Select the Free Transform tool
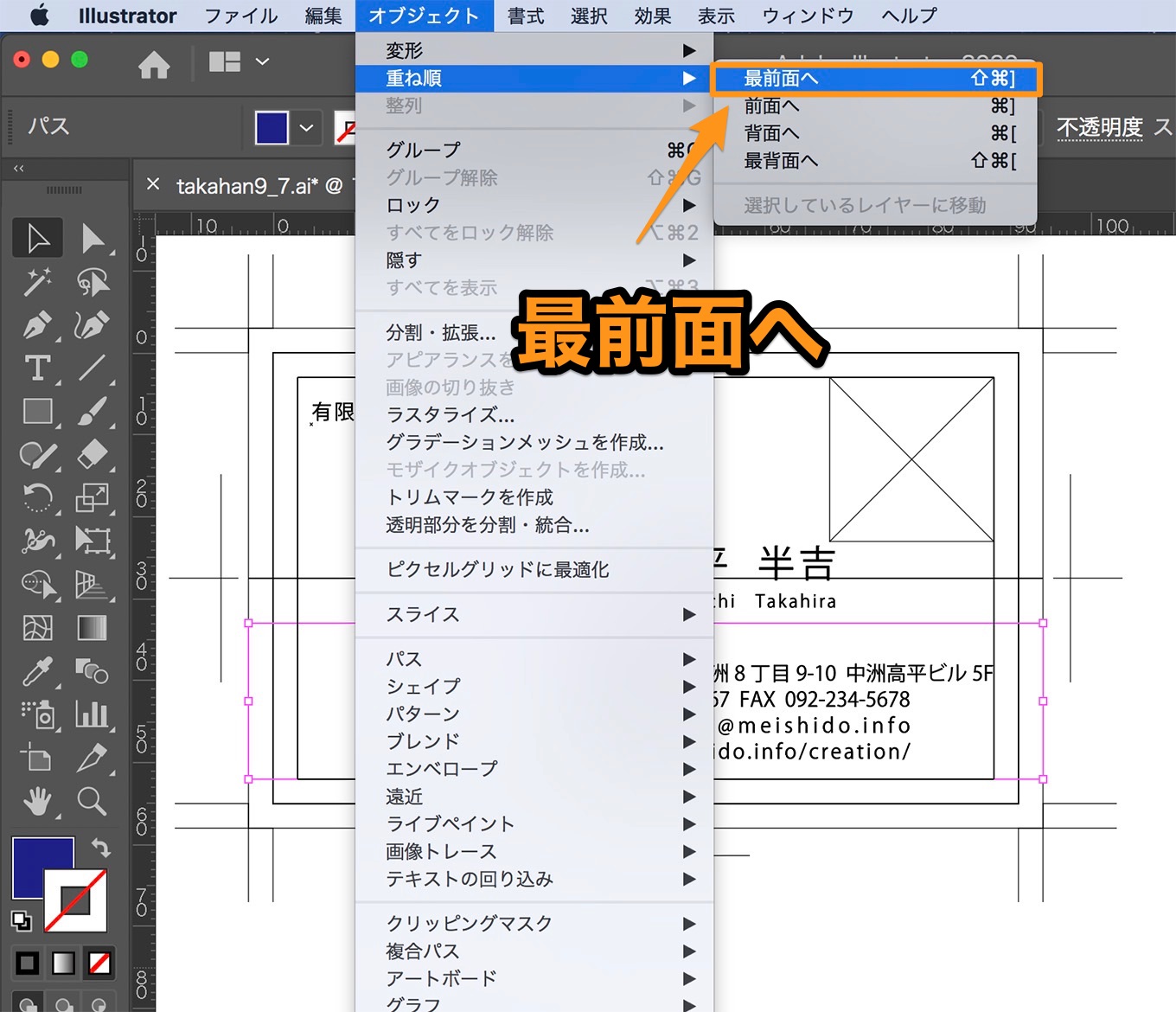The width and height of the screenshot is (1176, 1012). click(93, 541)
